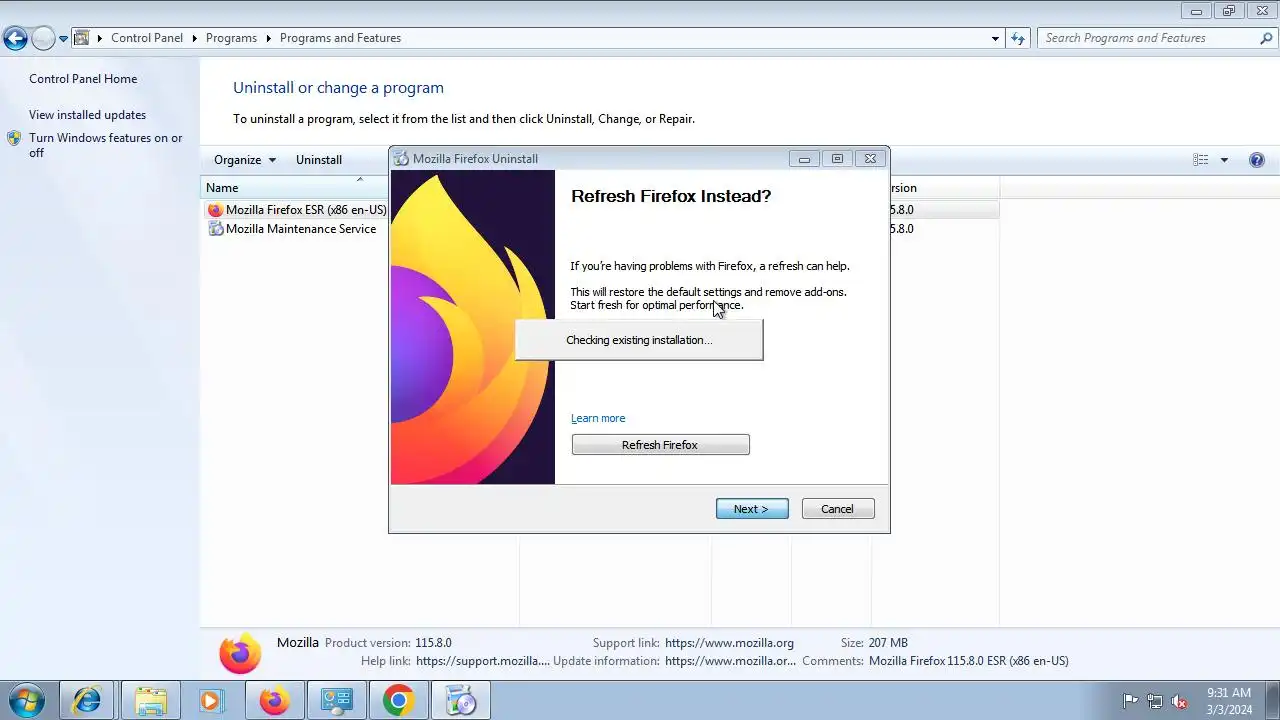Open the address bar history dropdown
Screen dimensions: 1280x720
pos(995,38)
